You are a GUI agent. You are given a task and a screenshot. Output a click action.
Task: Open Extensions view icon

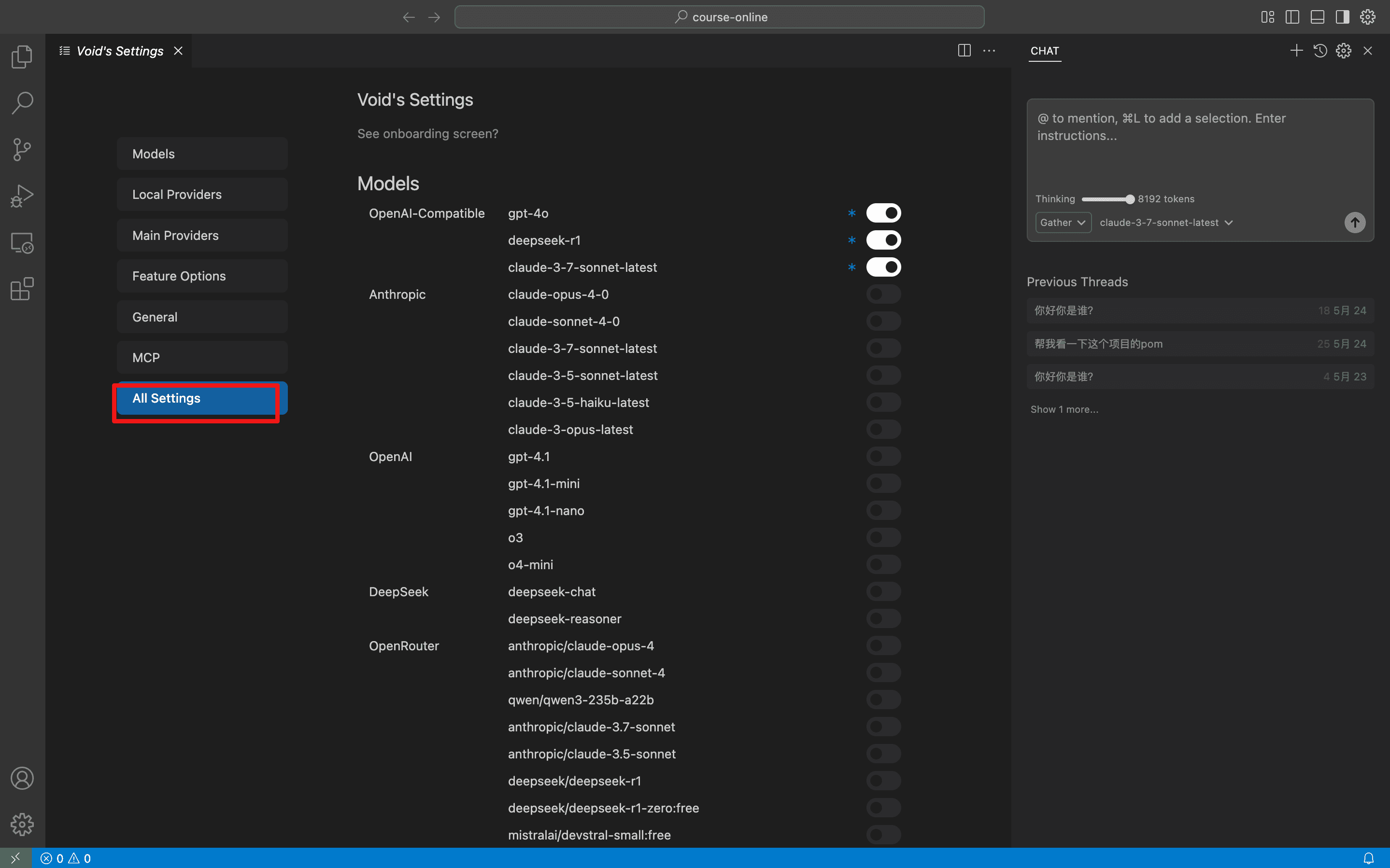(22, 289)
